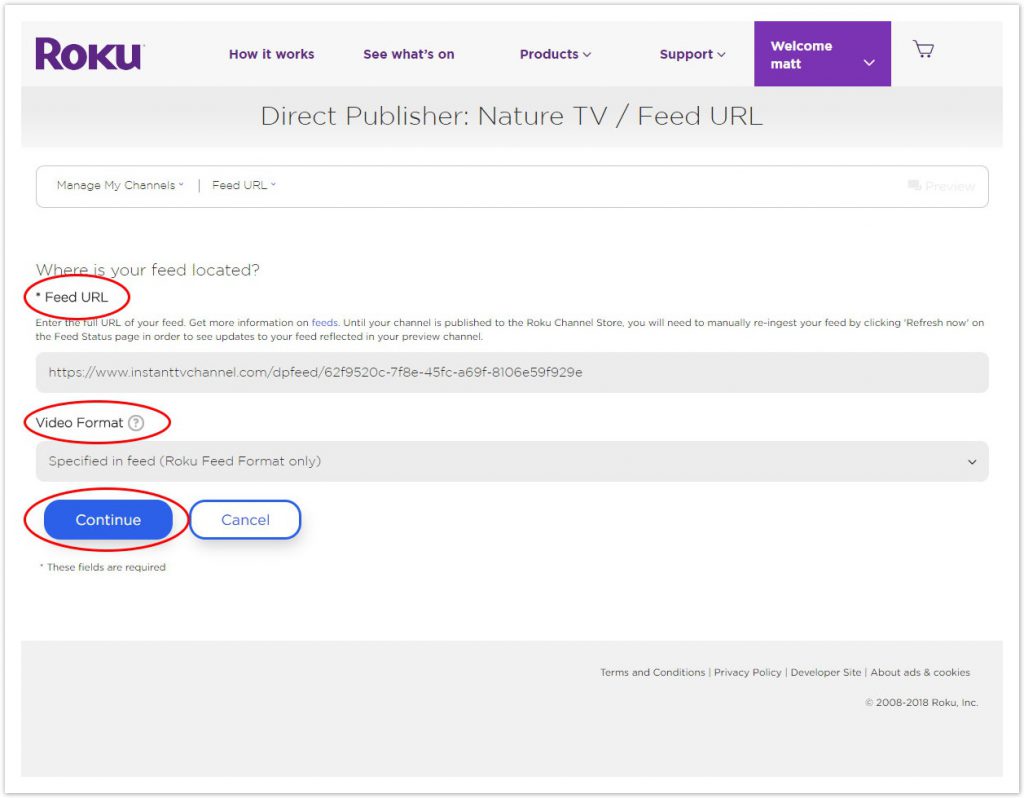Click the Video Format help icon
Screen dimensions: 1024x798
136,423
